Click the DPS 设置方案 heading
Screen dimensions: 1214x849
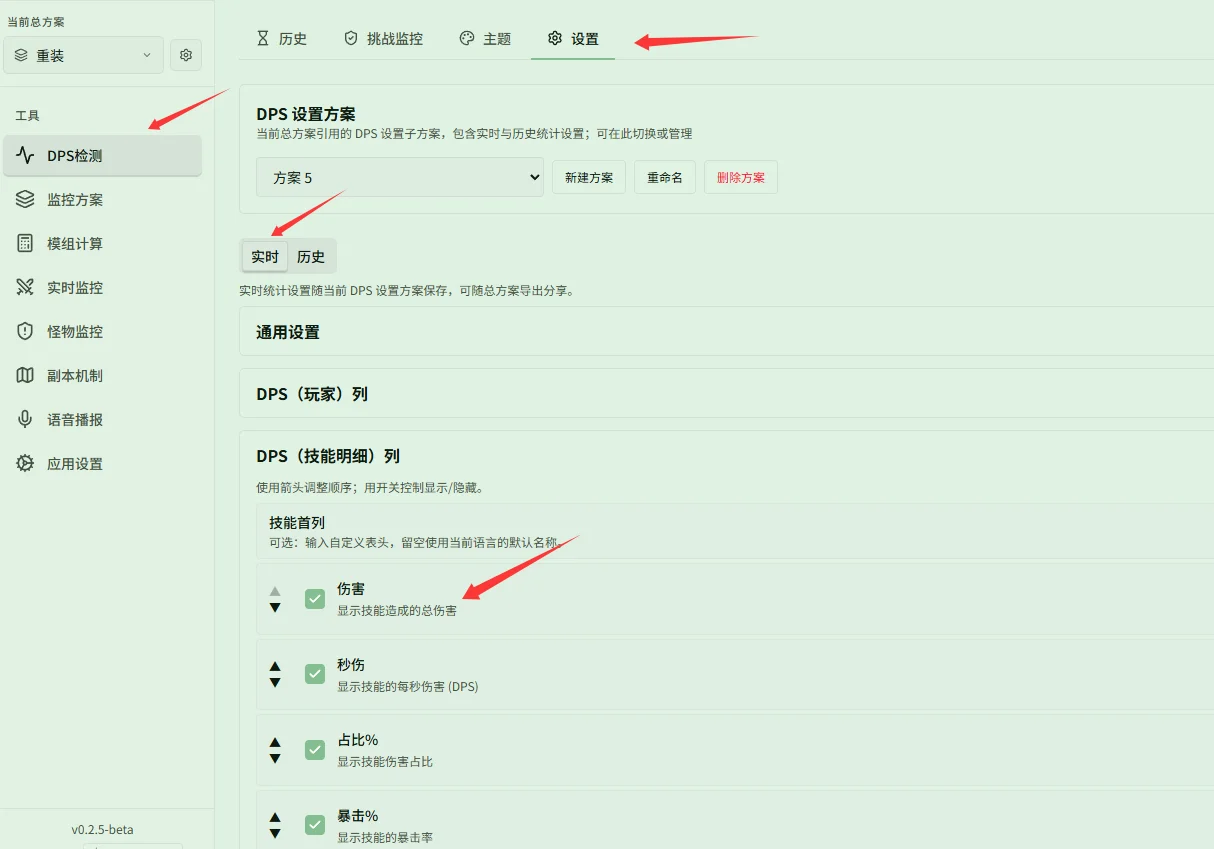(306, 114)
